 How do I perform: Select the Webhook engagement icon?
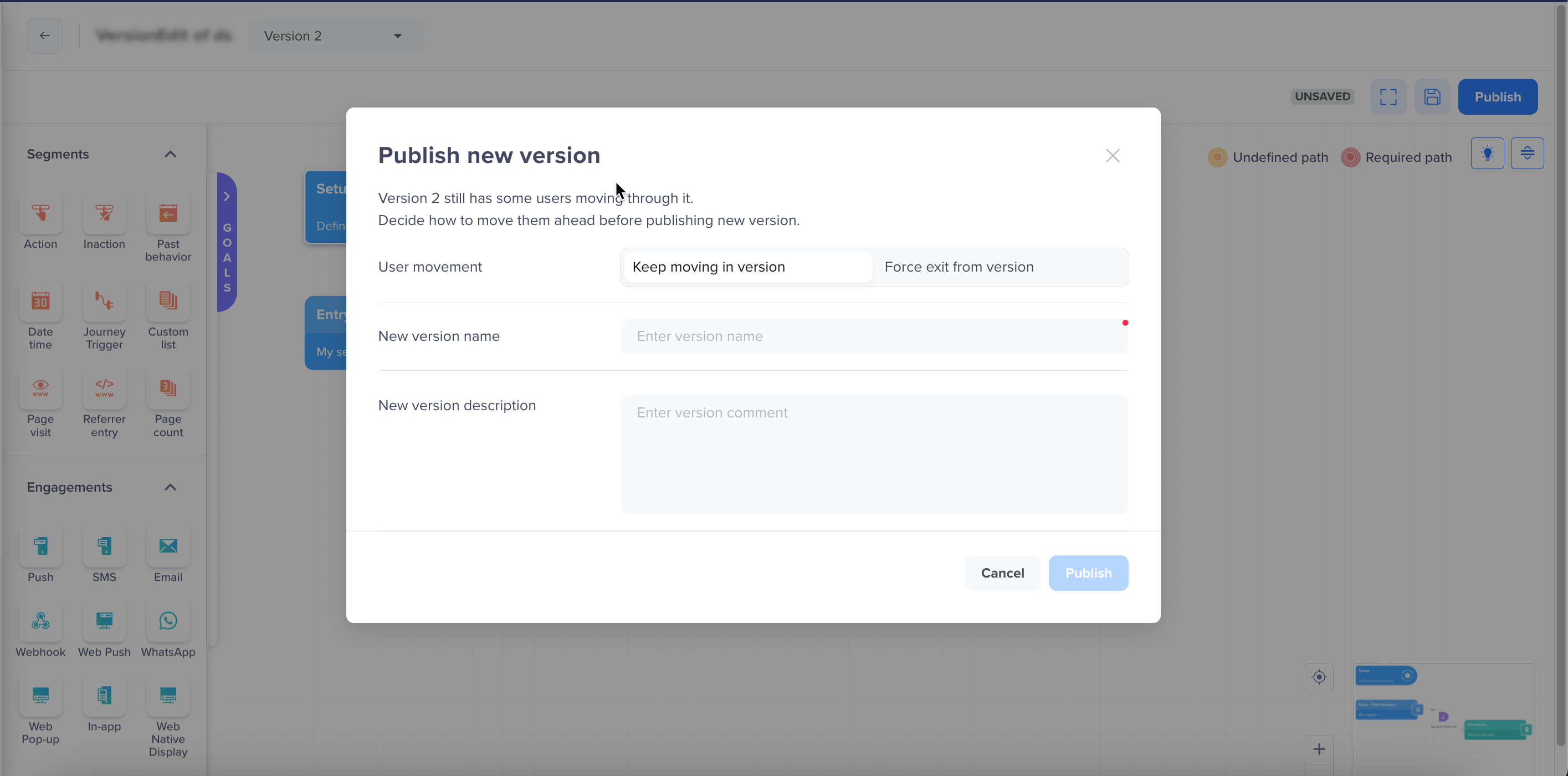coord(40,621)
